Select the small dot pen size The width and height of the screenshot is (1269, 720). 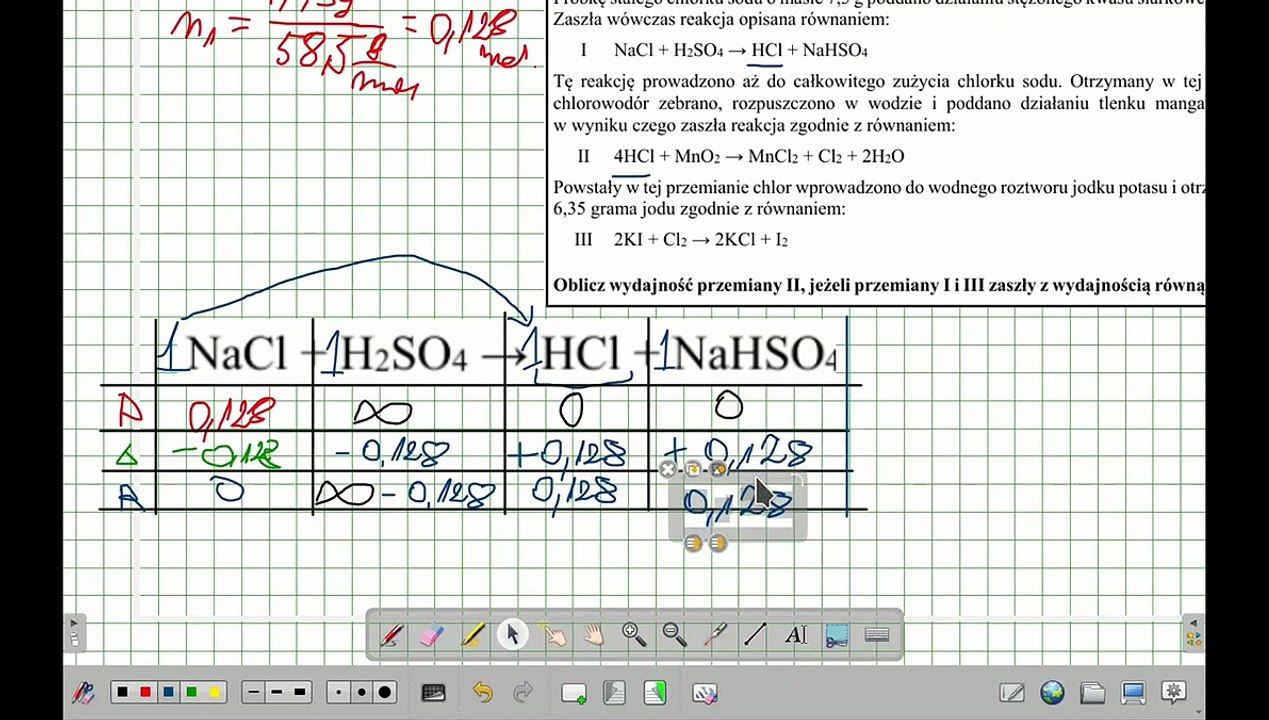pos(339,692)
